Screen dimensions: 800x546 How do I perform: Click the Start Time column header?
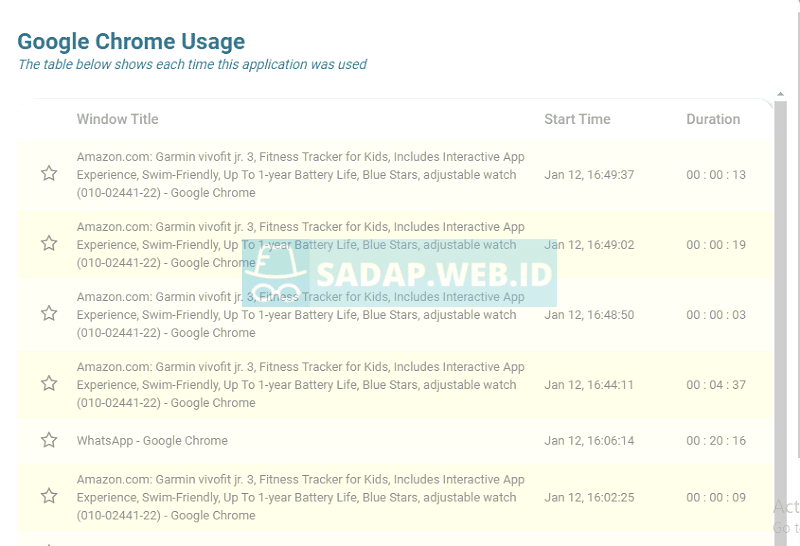pyautogui.click(x=577, y=119)
